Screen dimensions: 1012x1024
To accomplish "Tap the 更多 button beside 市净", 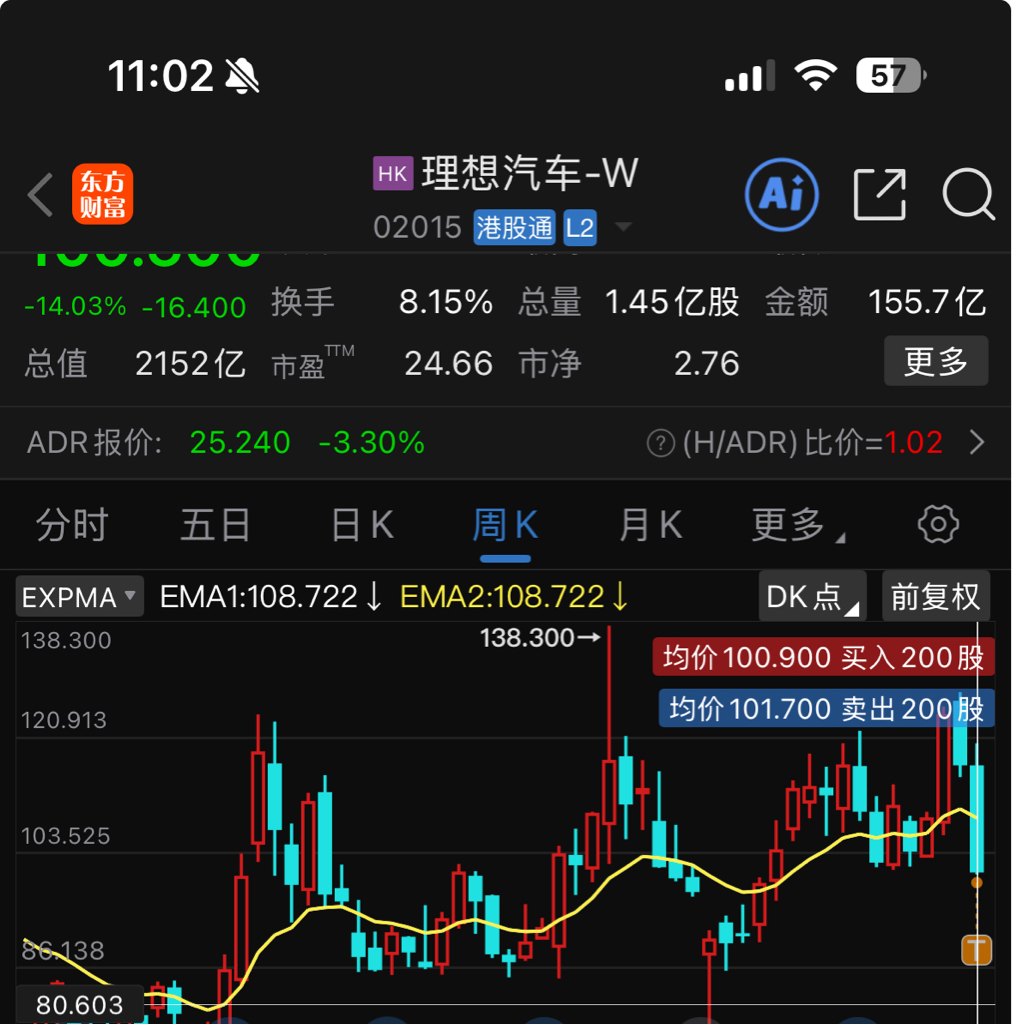I will pos(936,361).
